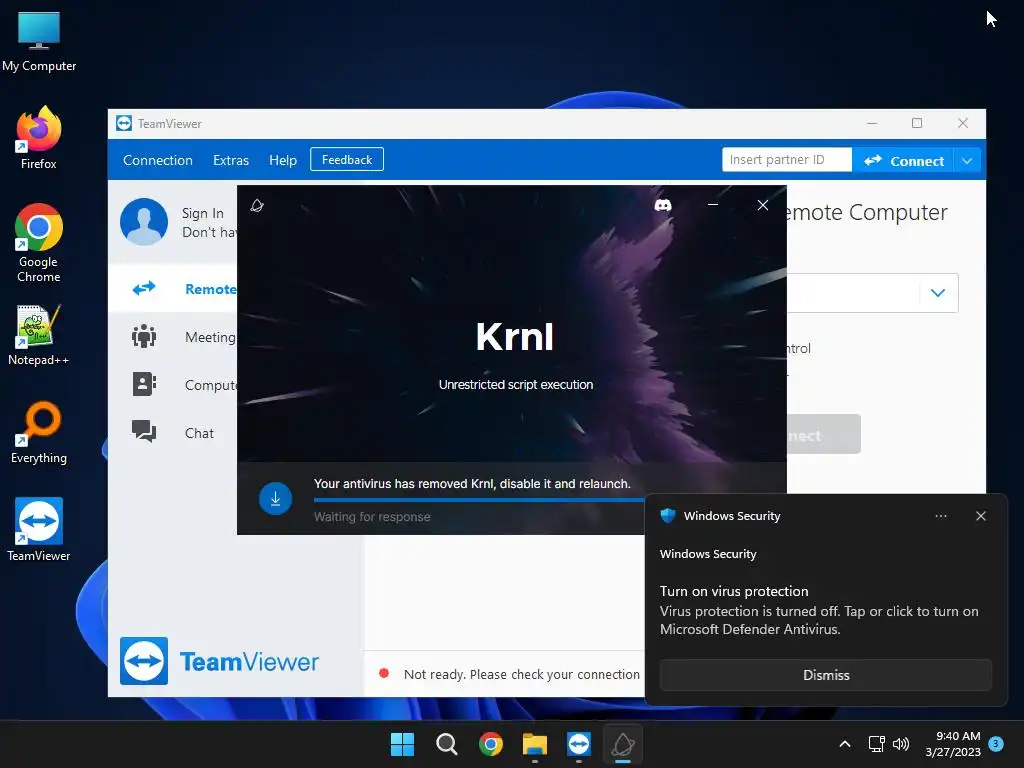Screen dimensions: 1024x768
Task: Click the TeamViewer profile avatar
Action: 144,222
